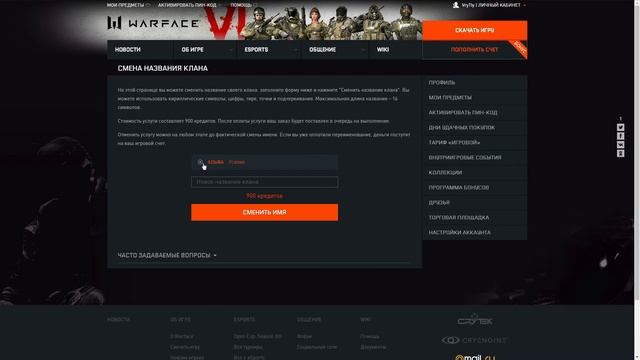The width and height of the screenshot is (640, 360).
Task: Open the WIKI navigation tab
Action: (395, 49)
